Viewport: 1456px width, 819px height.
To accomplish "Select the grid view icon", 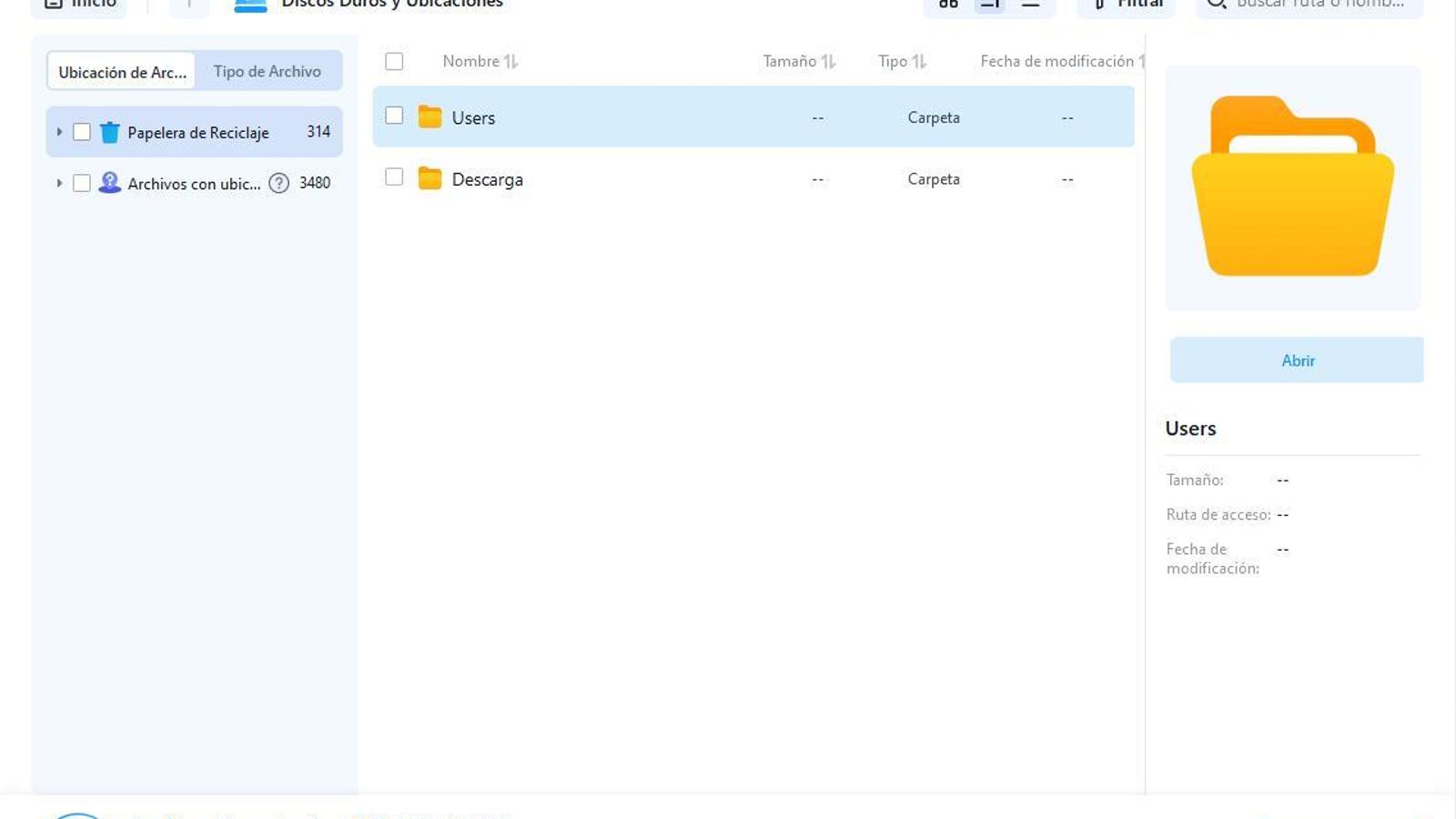I will coord(948,4).
